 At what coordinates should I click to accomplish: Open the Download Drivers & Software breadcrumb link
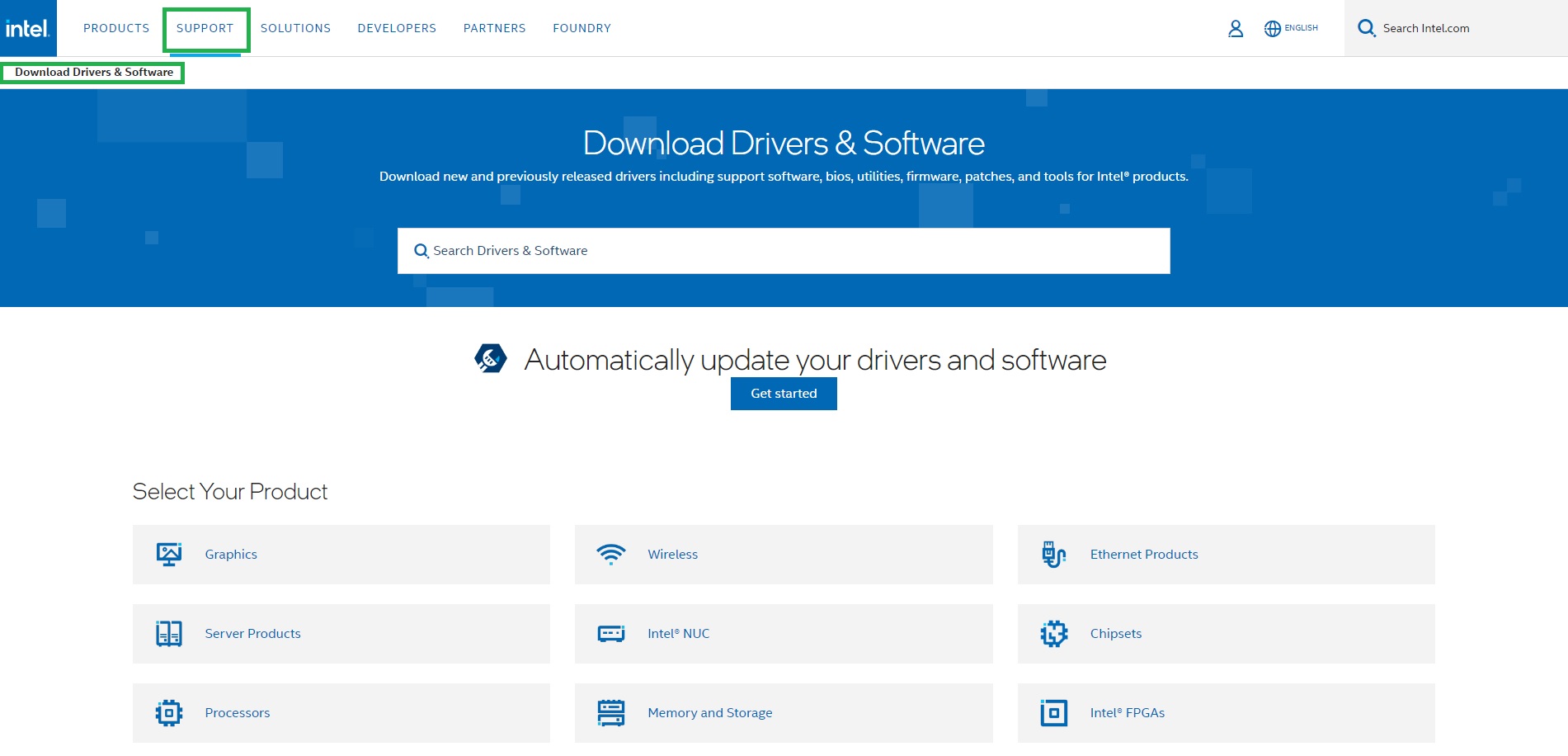pos(94,72)
